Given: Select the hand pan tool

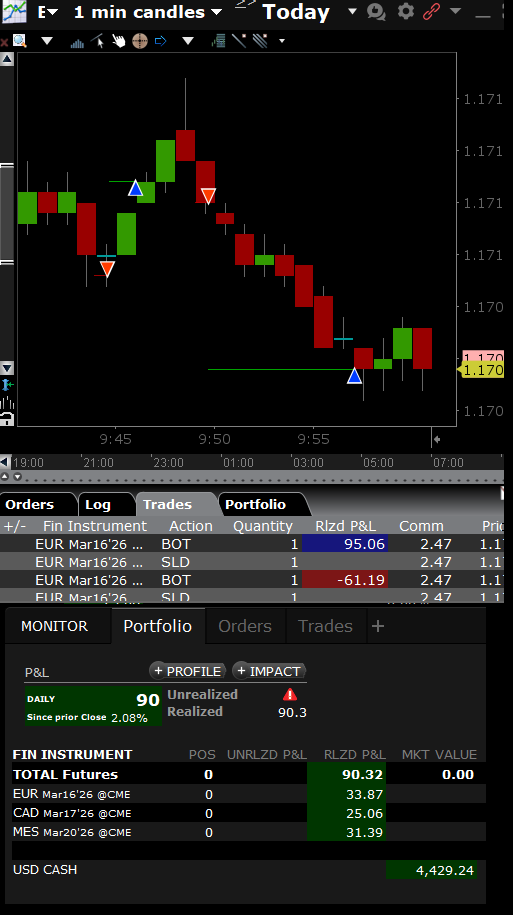Looking at the screenshot, I should coord(118,41).
